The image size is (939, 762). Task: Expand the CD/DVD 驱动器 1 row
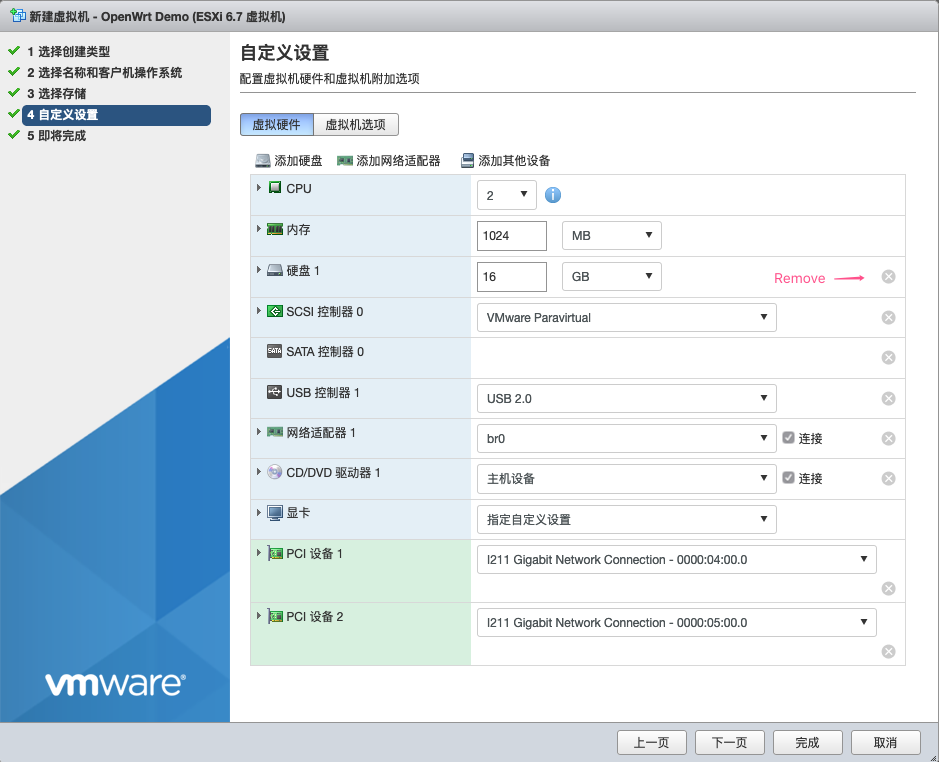259,472
